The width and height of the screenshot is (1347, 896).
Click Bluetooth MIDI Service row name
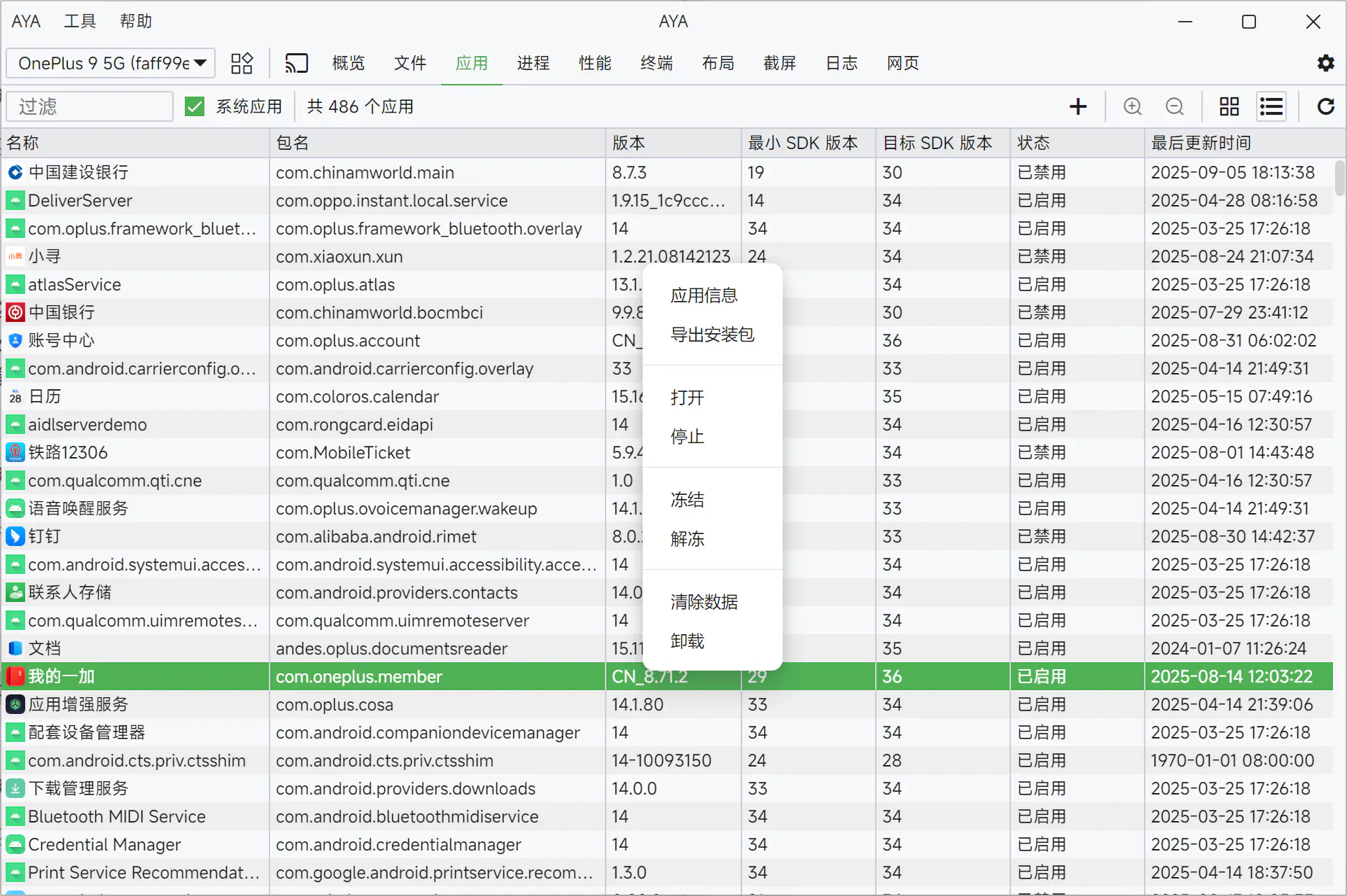click(x=117, y=816)
